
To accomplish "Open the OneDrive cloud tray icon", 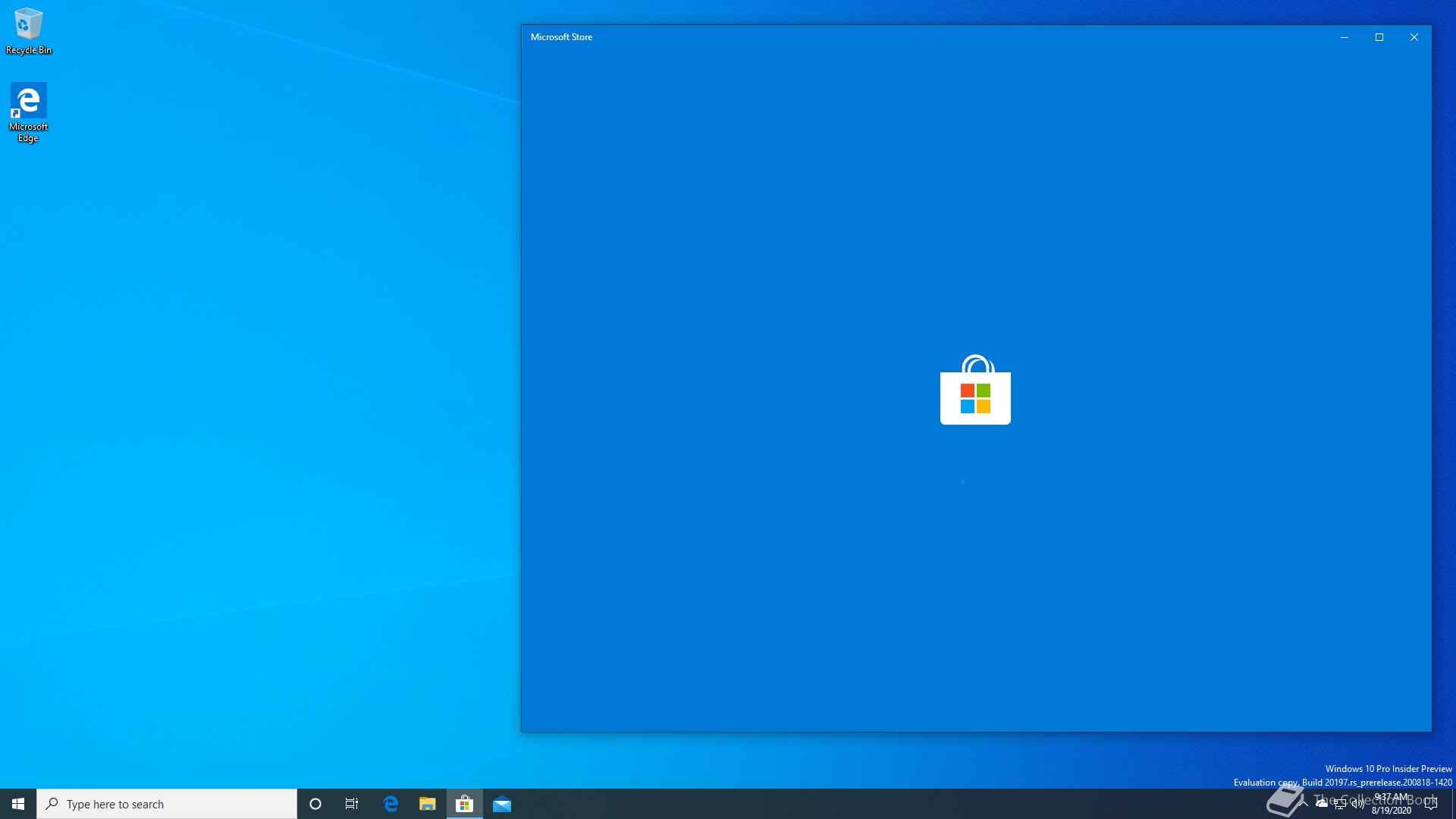I will click(x=1322, y=804).
